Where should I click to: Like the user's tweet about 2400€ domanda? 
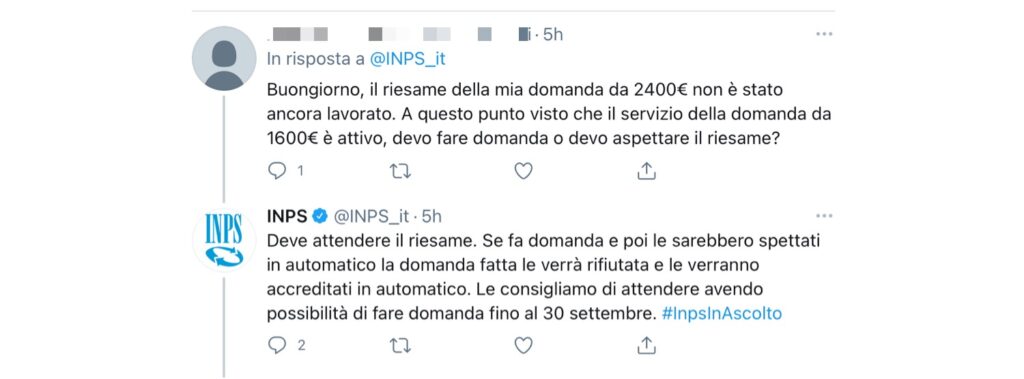pyautogui.click(x=523, y=171)
